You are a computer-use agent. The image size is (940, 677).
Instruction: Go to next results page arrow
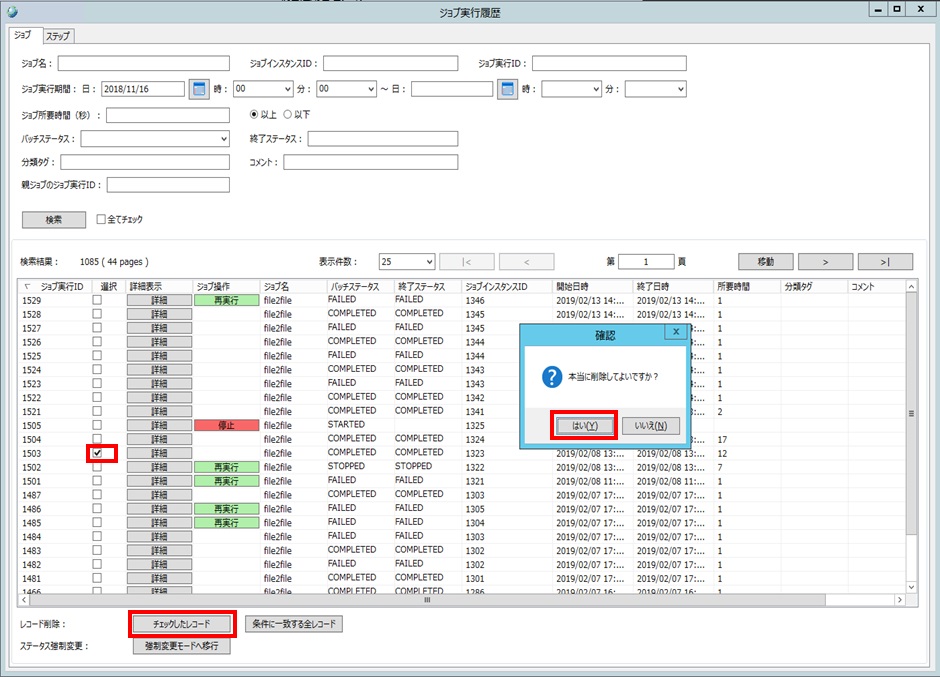824,262
